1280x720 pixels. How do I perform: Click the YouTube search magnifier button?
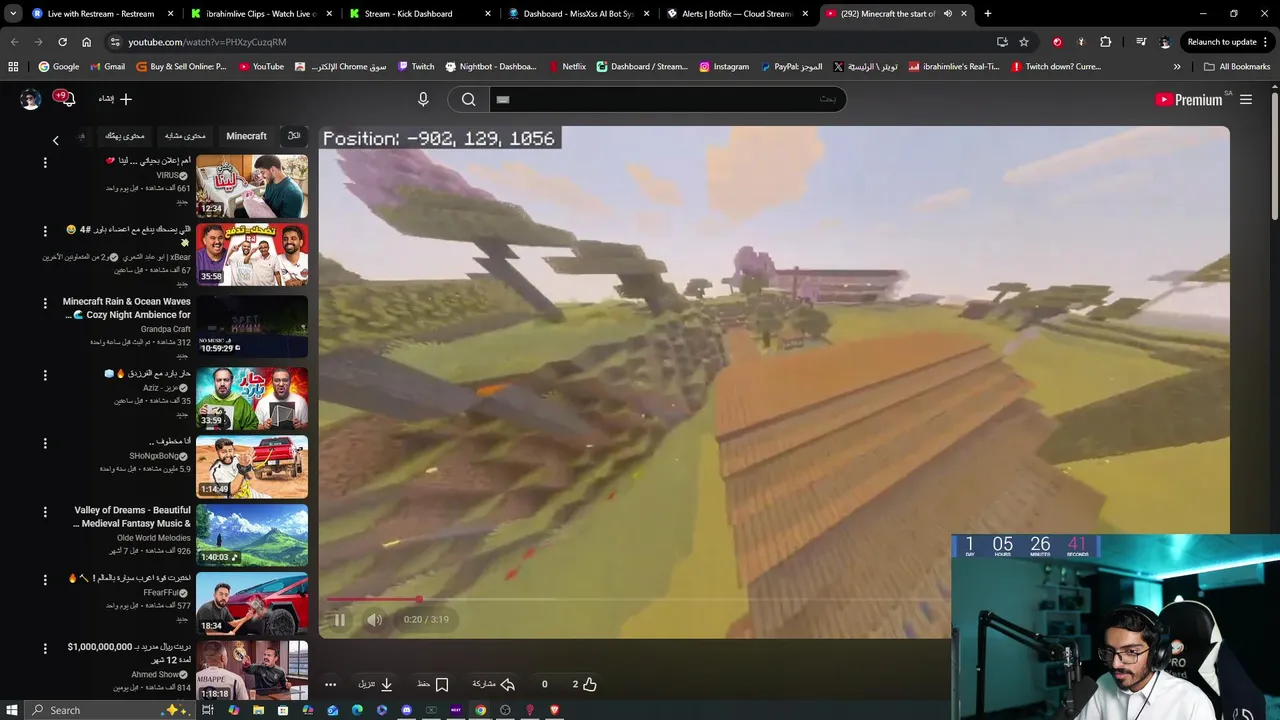(x=468, y=99)
